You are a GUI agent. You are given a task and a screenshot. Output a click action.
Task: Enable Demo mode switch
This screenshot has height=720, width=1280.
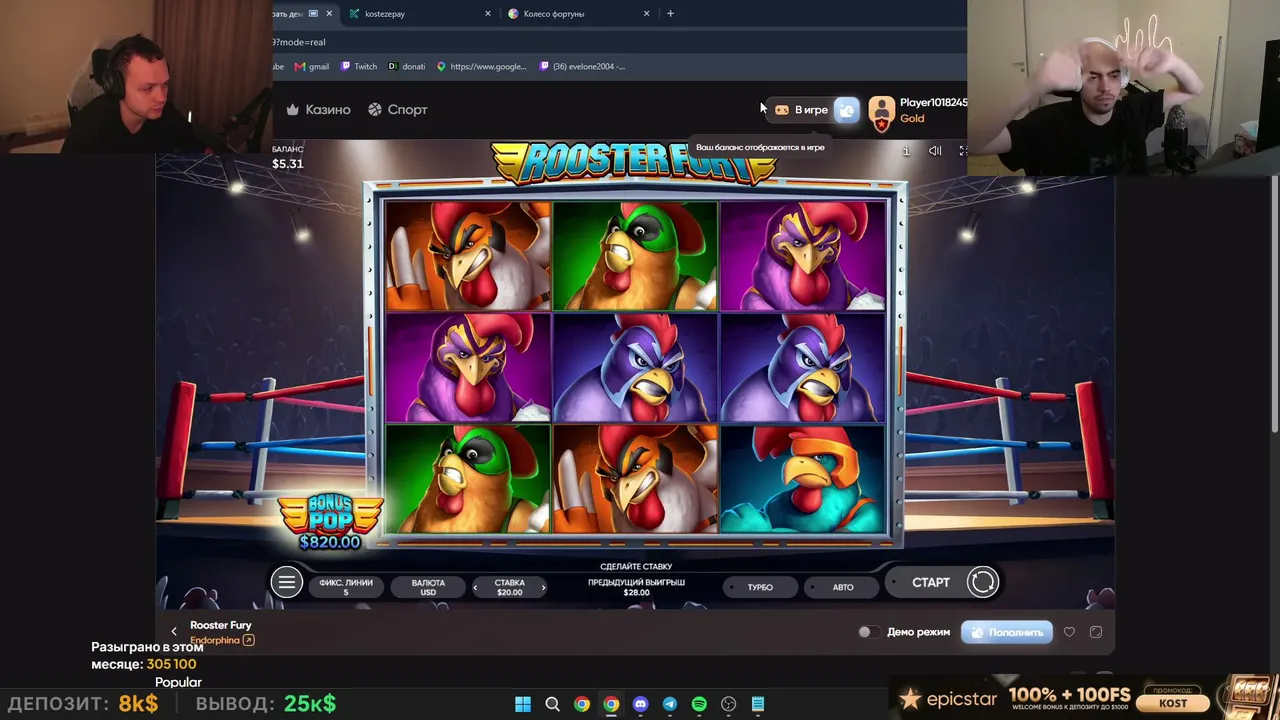coord(867,632)
